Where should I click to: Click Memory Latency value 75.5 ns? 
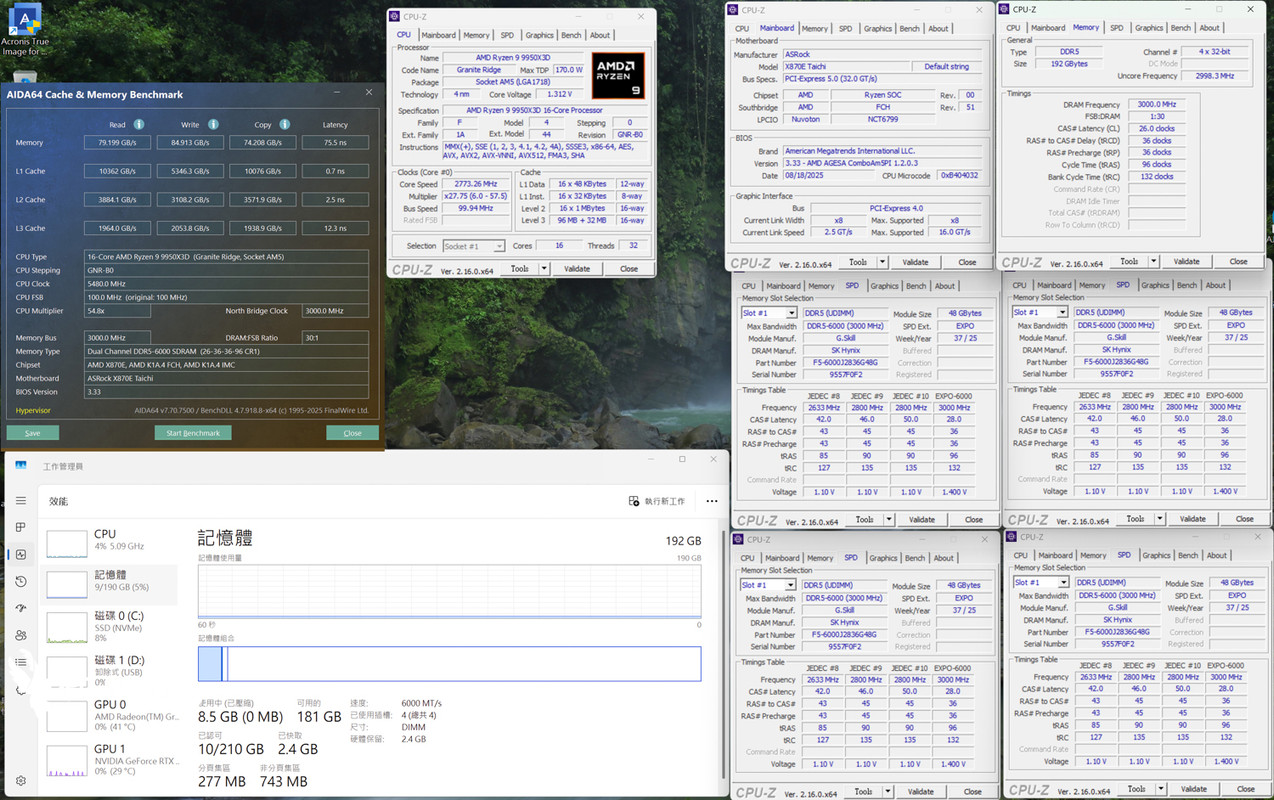point(335,143)
